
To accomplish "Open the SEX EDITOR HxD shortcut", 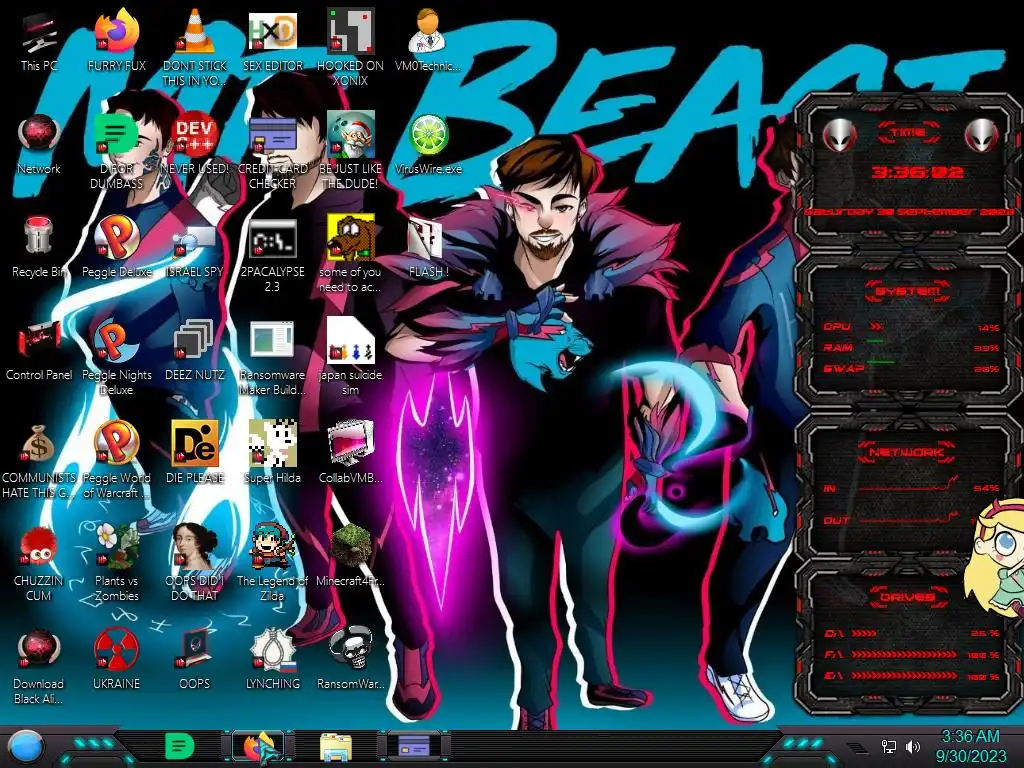I will pyautogui.click(x=273, y=40).
